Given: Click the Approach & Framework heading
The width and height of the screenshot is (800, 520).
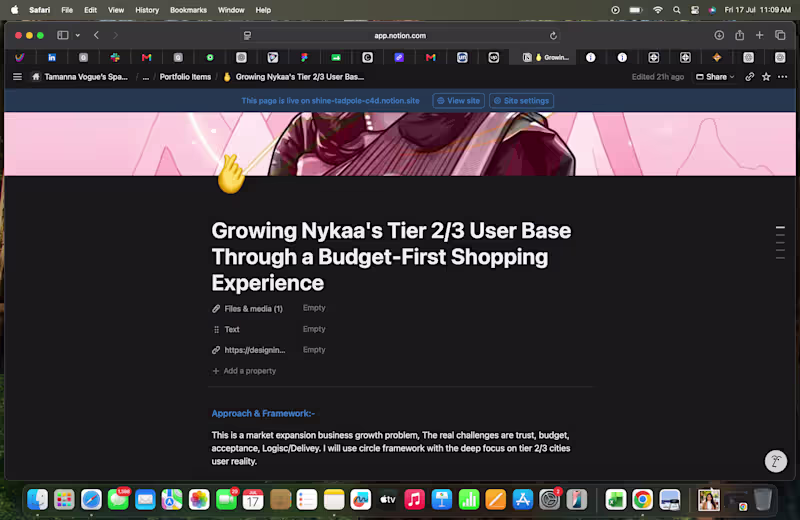Looking at the screenshot, I should [263, 413].
